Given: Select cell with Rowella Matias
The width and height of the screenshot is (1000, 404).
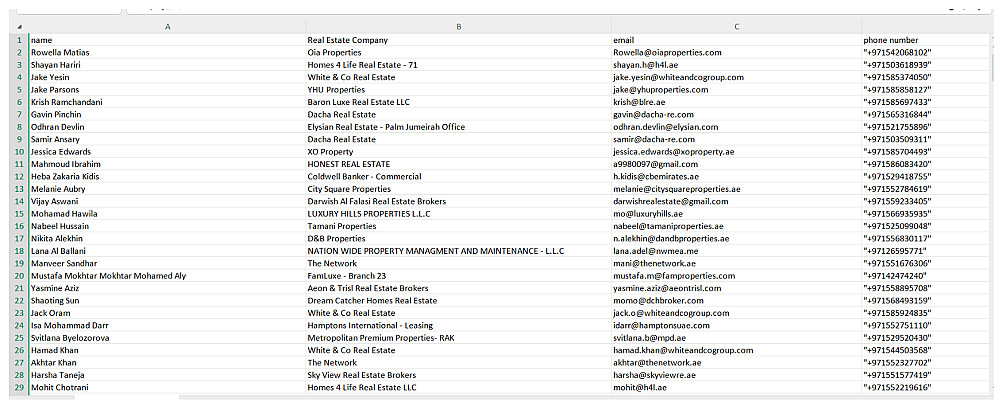Looking at the screenshot, I should [167, 52].
